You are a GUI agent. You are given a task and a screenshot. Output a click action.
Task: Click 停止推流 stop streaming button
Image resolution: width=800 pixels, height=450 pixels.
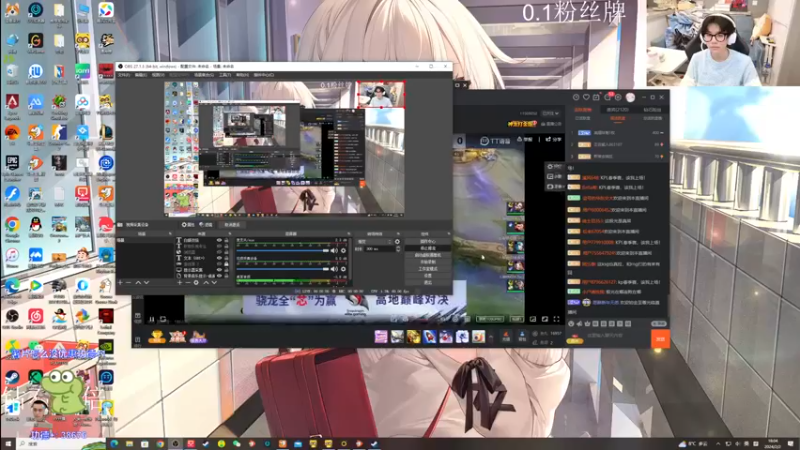(428, 248)
